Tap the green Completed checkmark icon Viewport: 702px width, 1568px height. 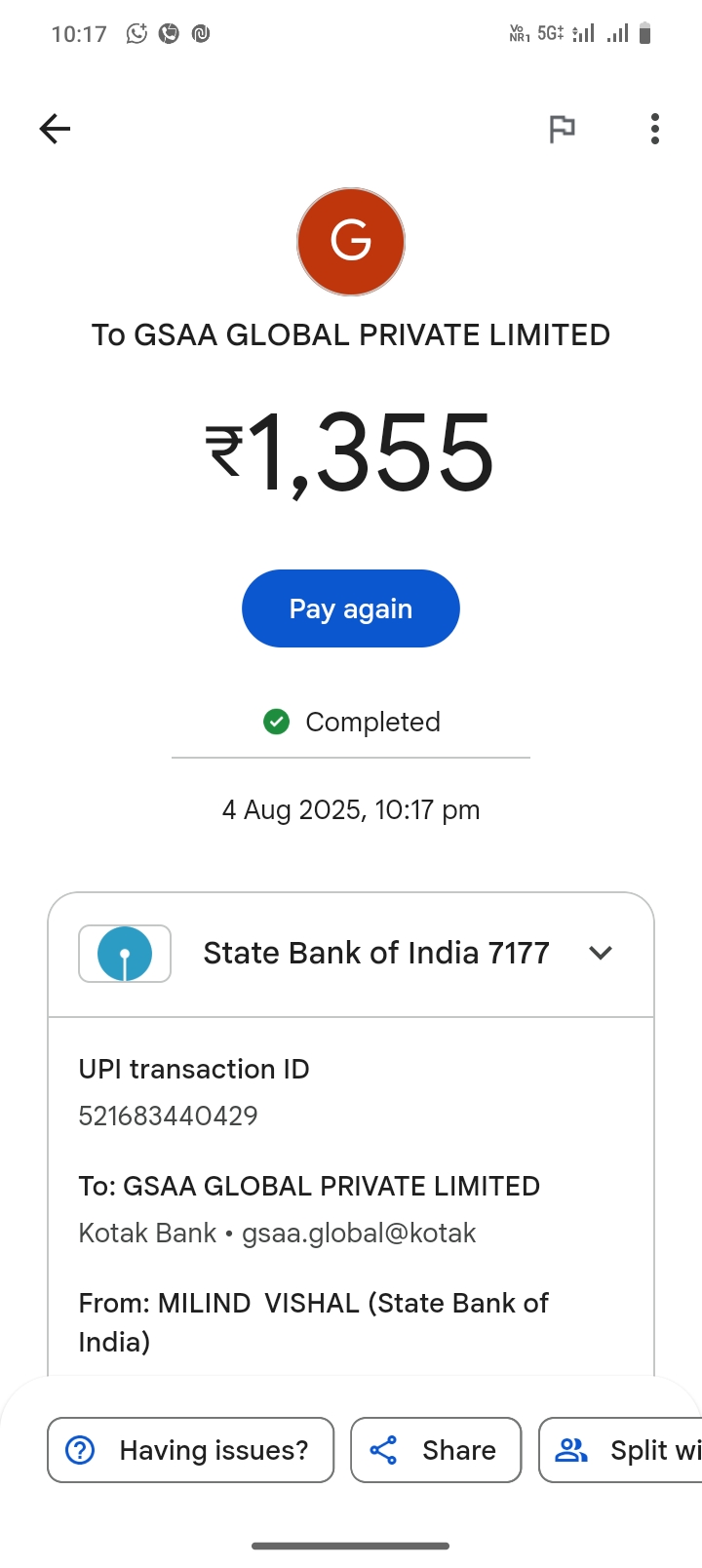[277, 722]
